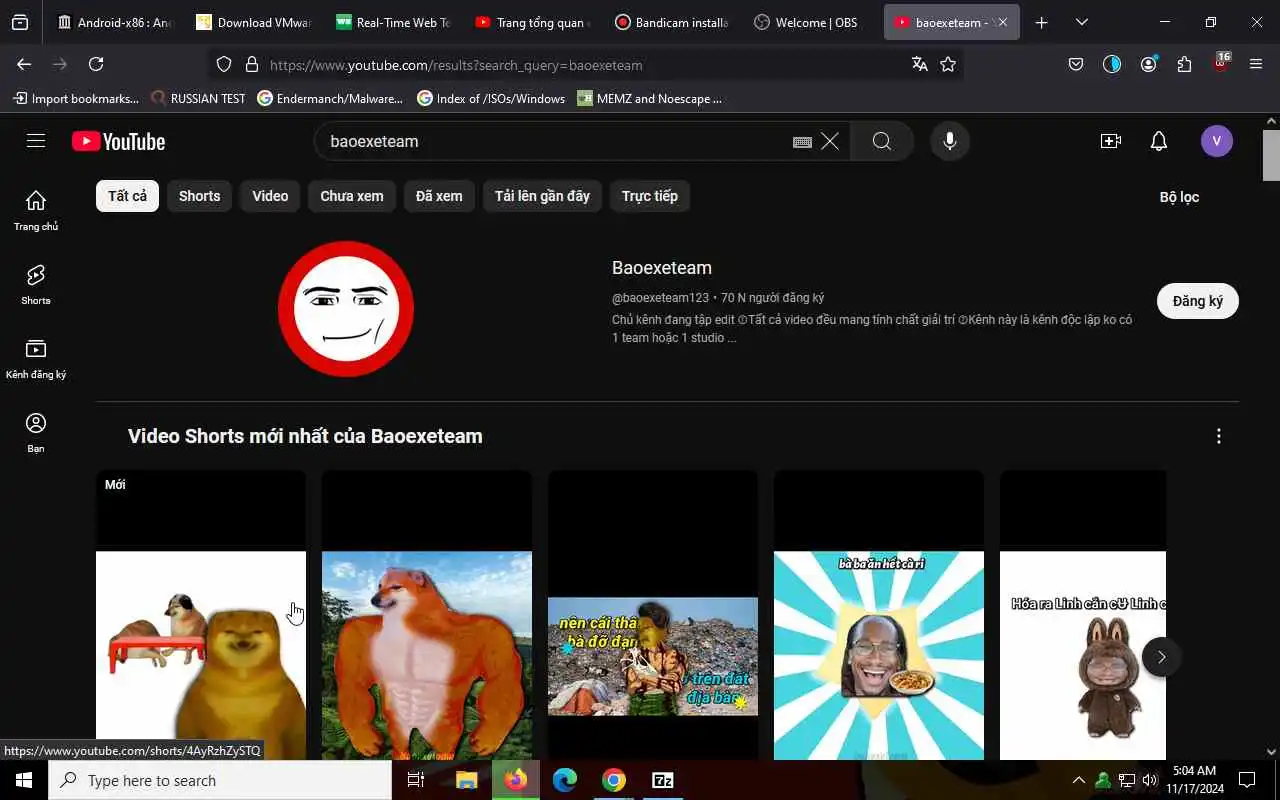Open the RUSSIAN TEST bookmark
The image size is (1280, 800).
(x=198, y=98)
